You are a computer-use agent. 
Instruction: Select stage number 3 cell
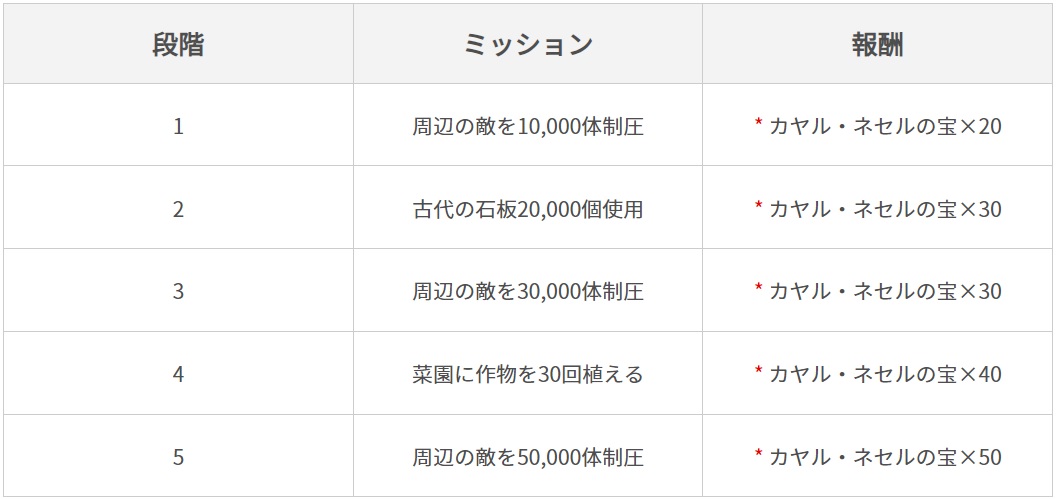178,292
